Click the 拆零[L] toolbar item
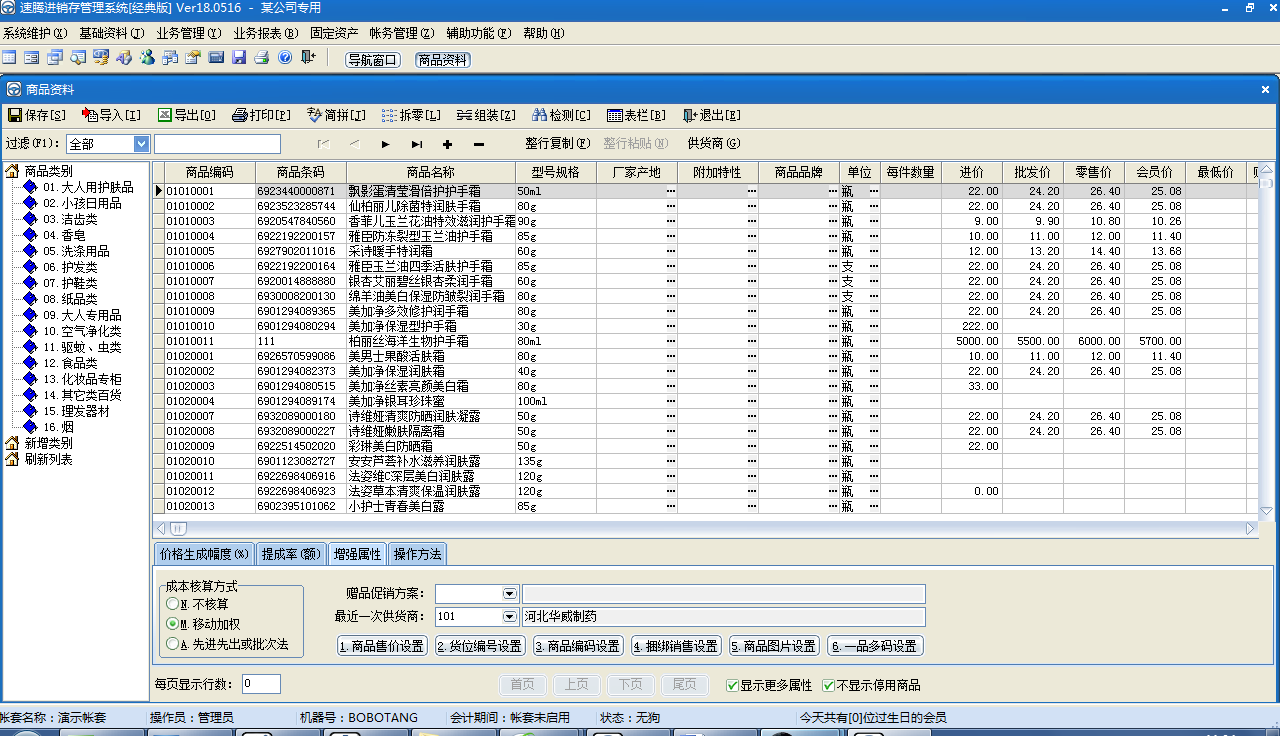Image resolution: width=1280 pixels, height=736 pixels. (412, 115)
